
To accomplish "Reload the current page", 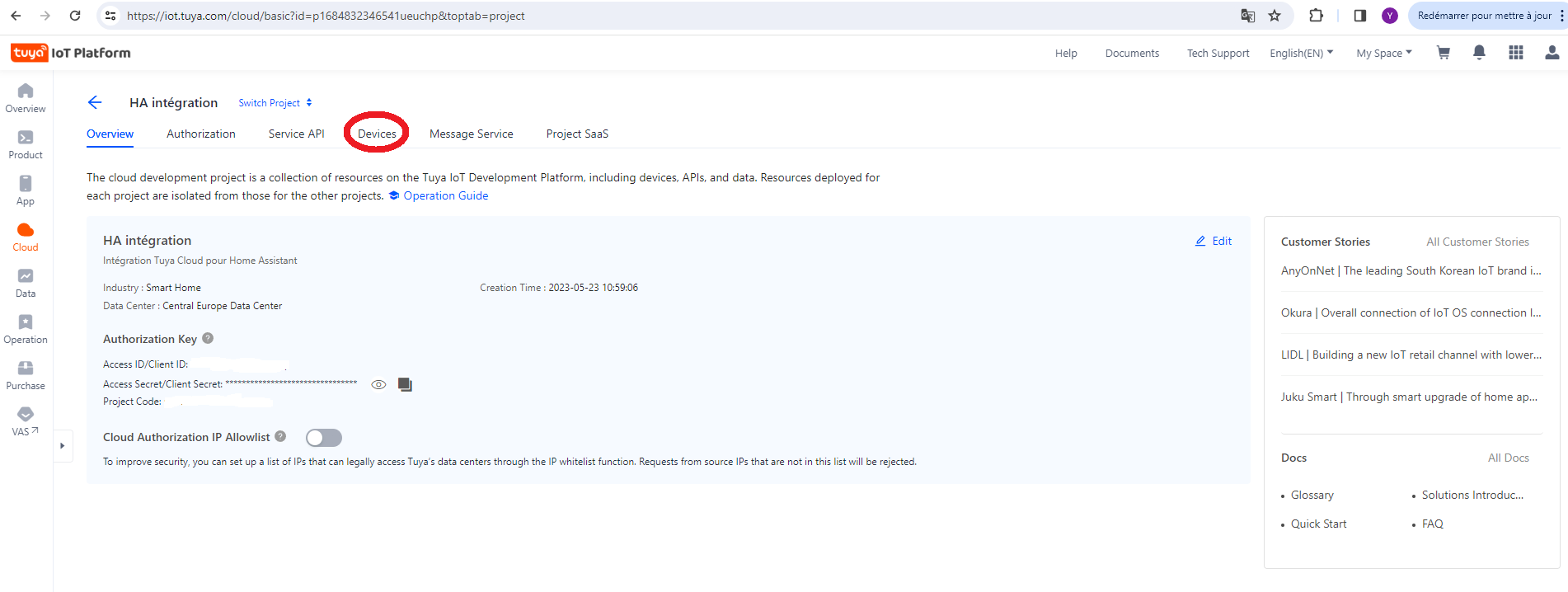I will (75, 16).
